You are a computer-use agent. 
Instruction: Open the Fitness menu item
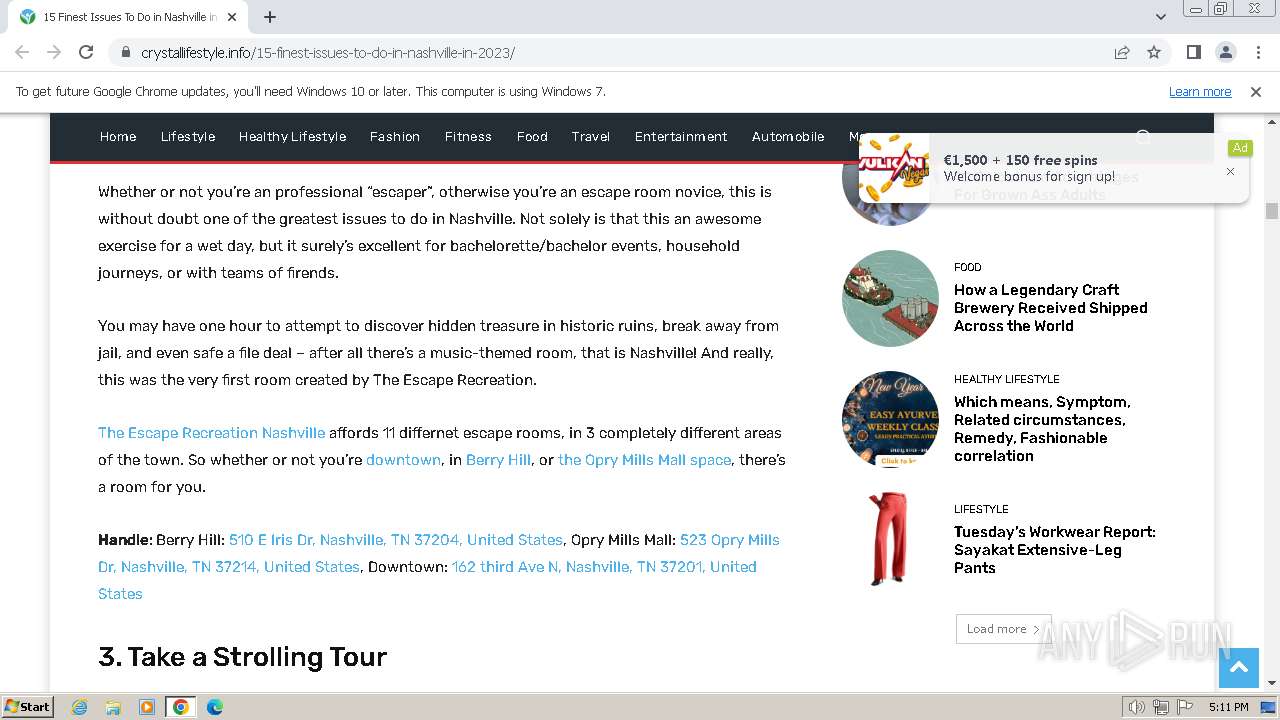pyautogui.click(x=468, y=137)
